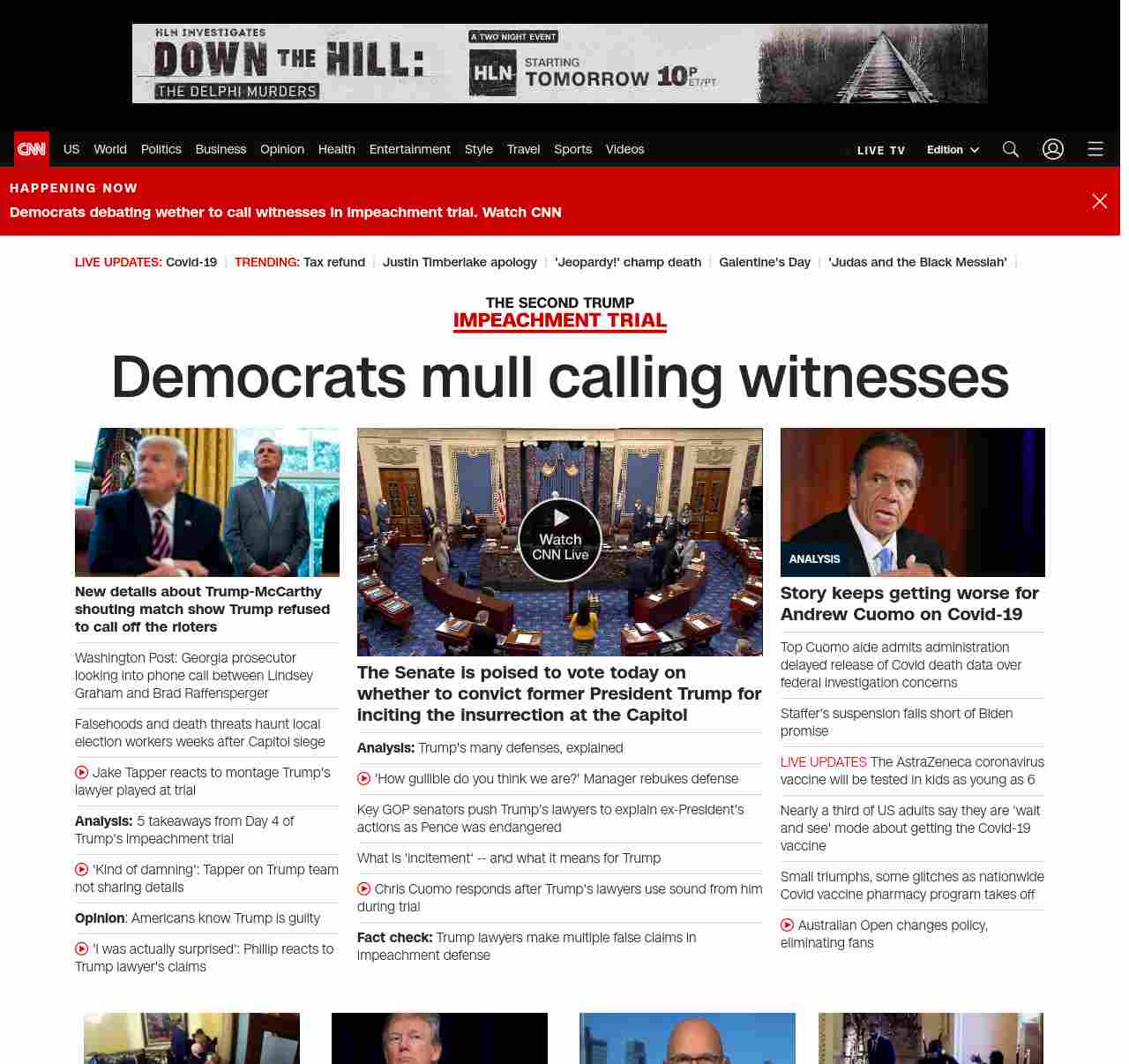The width and height of the screenshot is (1129, 1064).
Task: Play the Watch CNN Live video
Action: pos(560,540)
